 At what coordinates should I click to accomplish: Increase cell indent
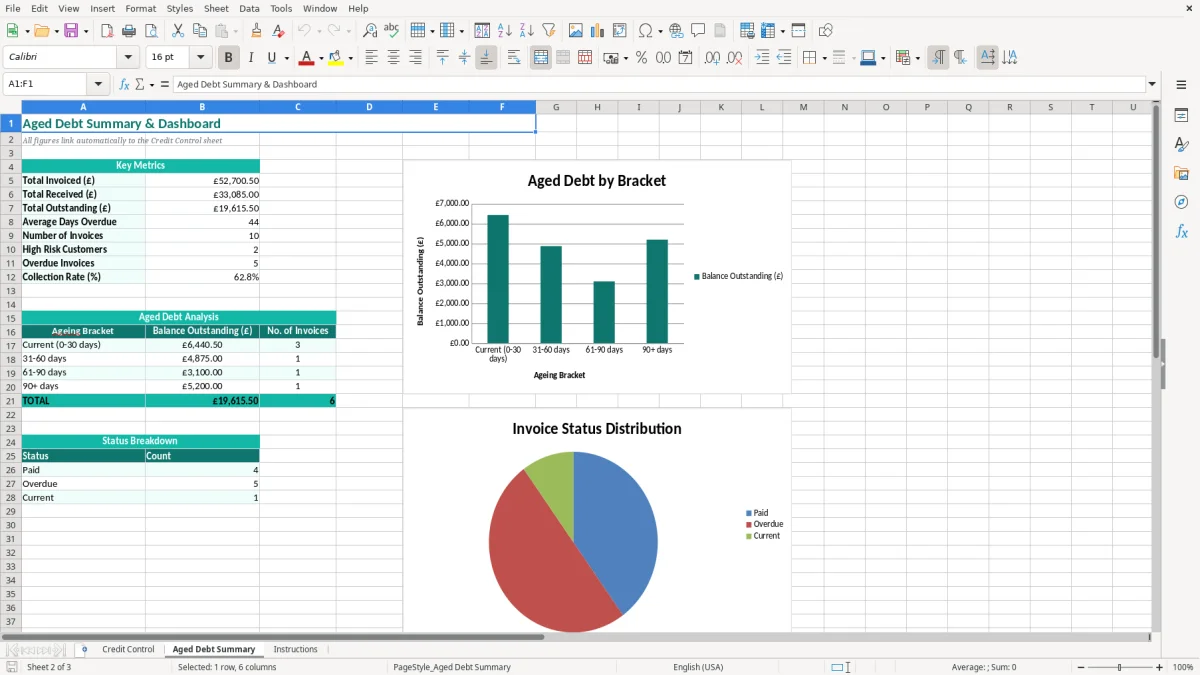762,58
